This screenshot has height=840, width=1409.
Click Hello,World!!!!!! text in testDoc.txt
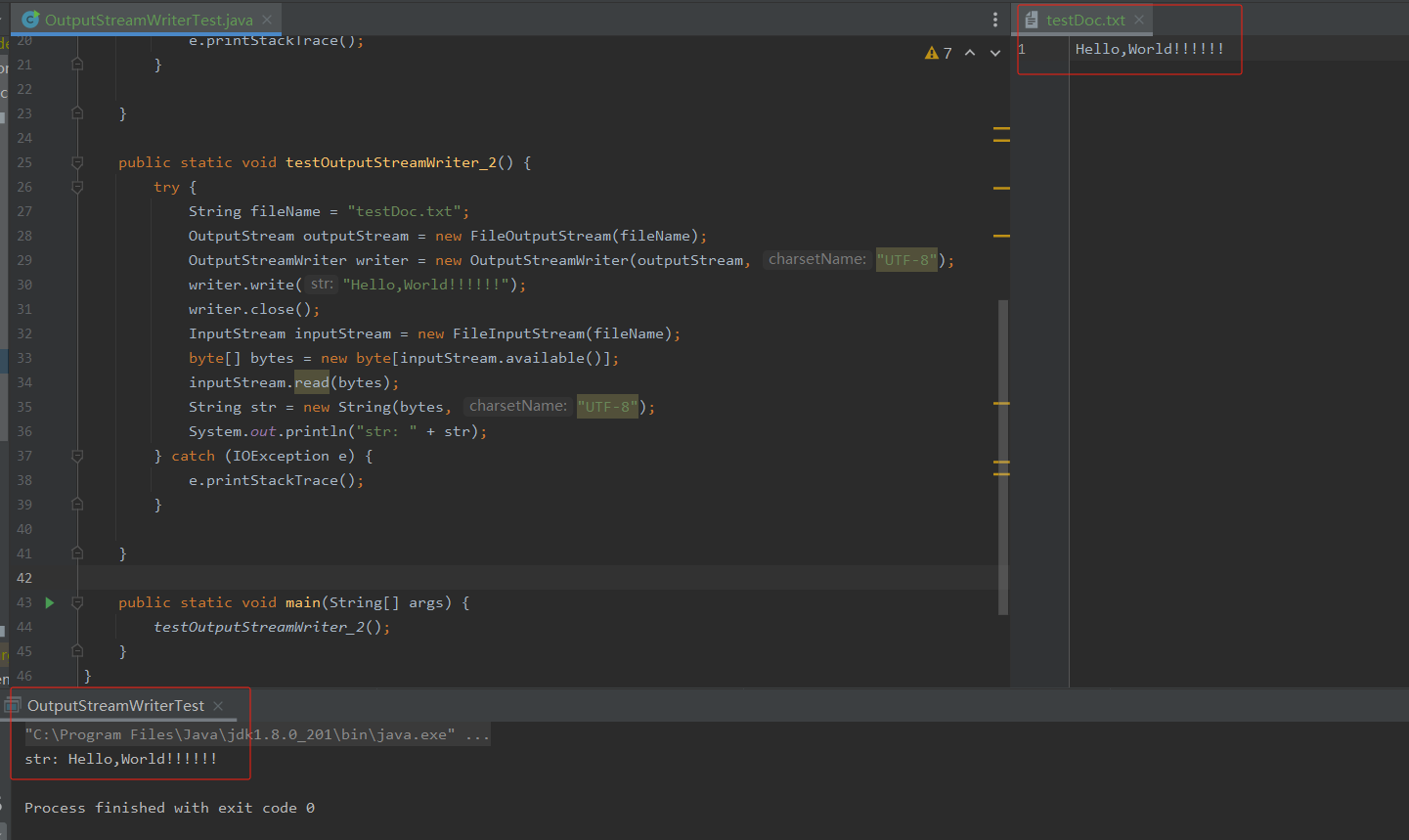[1150, 49]
